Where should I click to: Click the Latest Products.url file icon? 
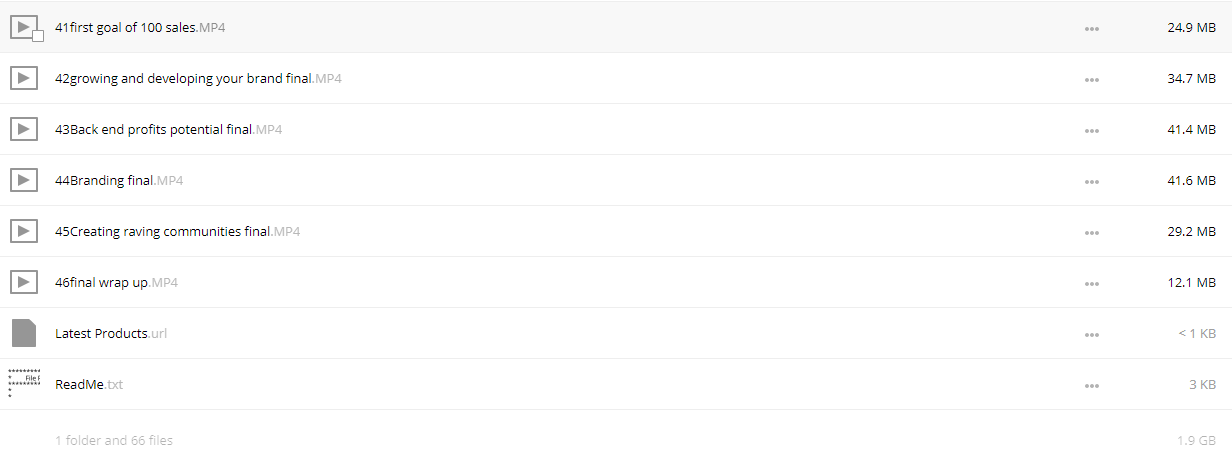(x=24, y=333)
